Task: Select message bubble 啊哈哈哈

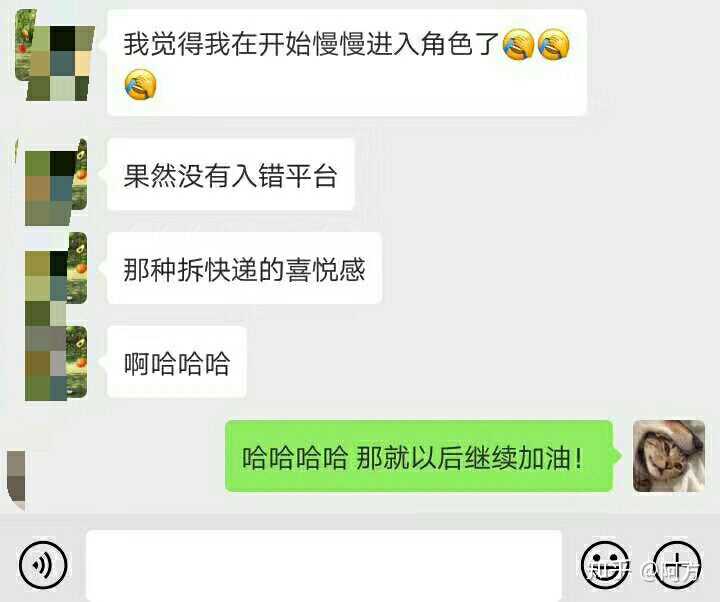Action: [x=177, y=362]
